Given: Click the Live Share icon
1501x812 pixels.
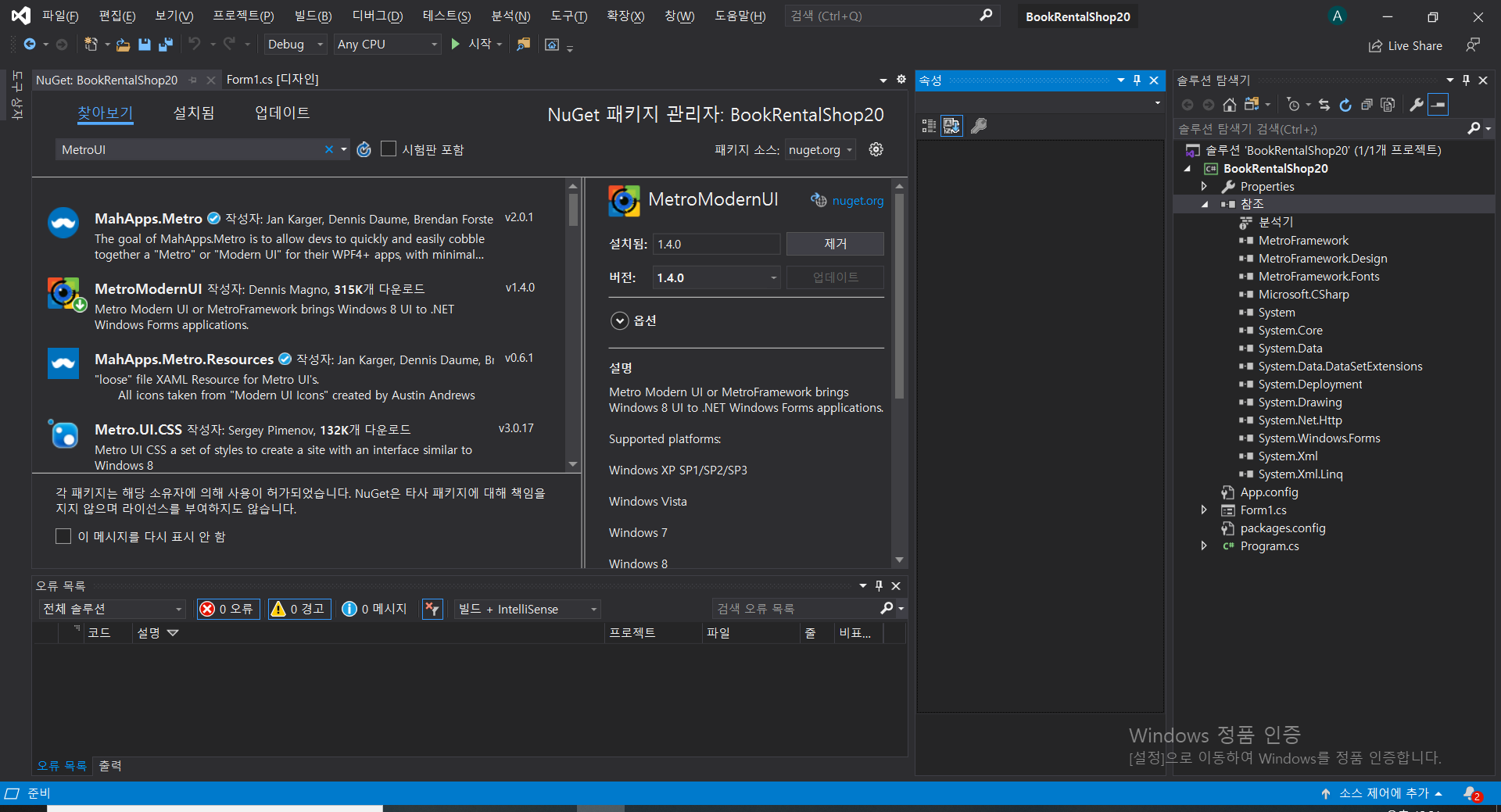Looking at the screenshot, I should tap(1375, 46).
